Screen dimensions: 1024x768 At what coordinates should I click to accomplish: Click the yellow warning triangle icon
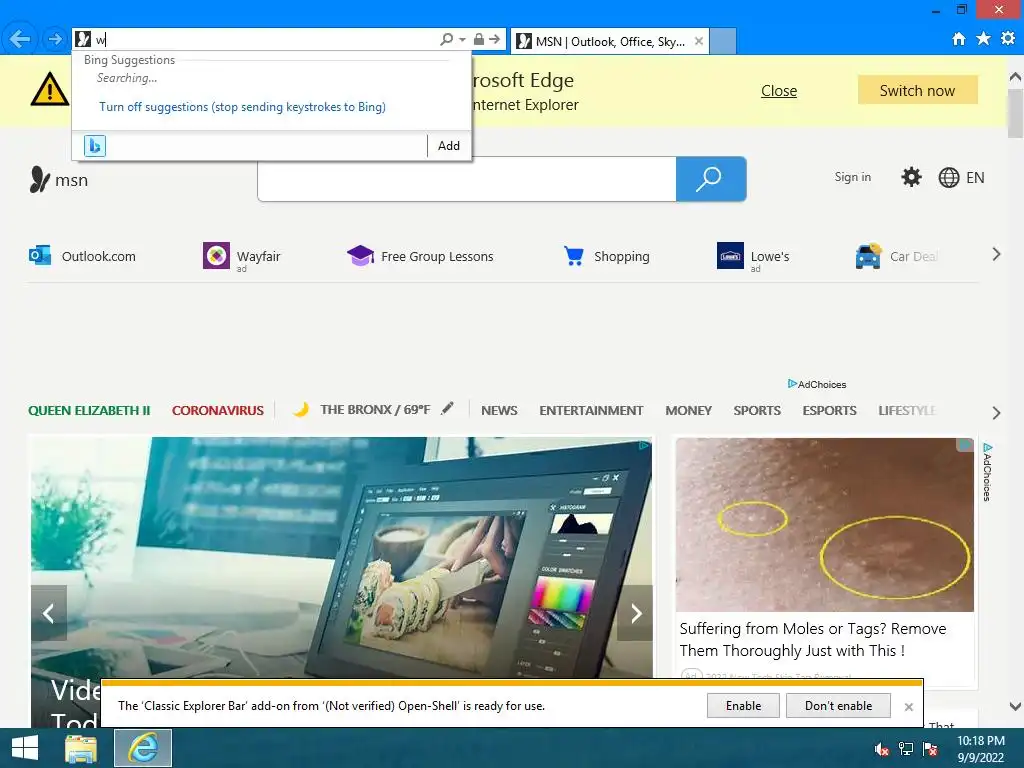(x=50, y=89)
